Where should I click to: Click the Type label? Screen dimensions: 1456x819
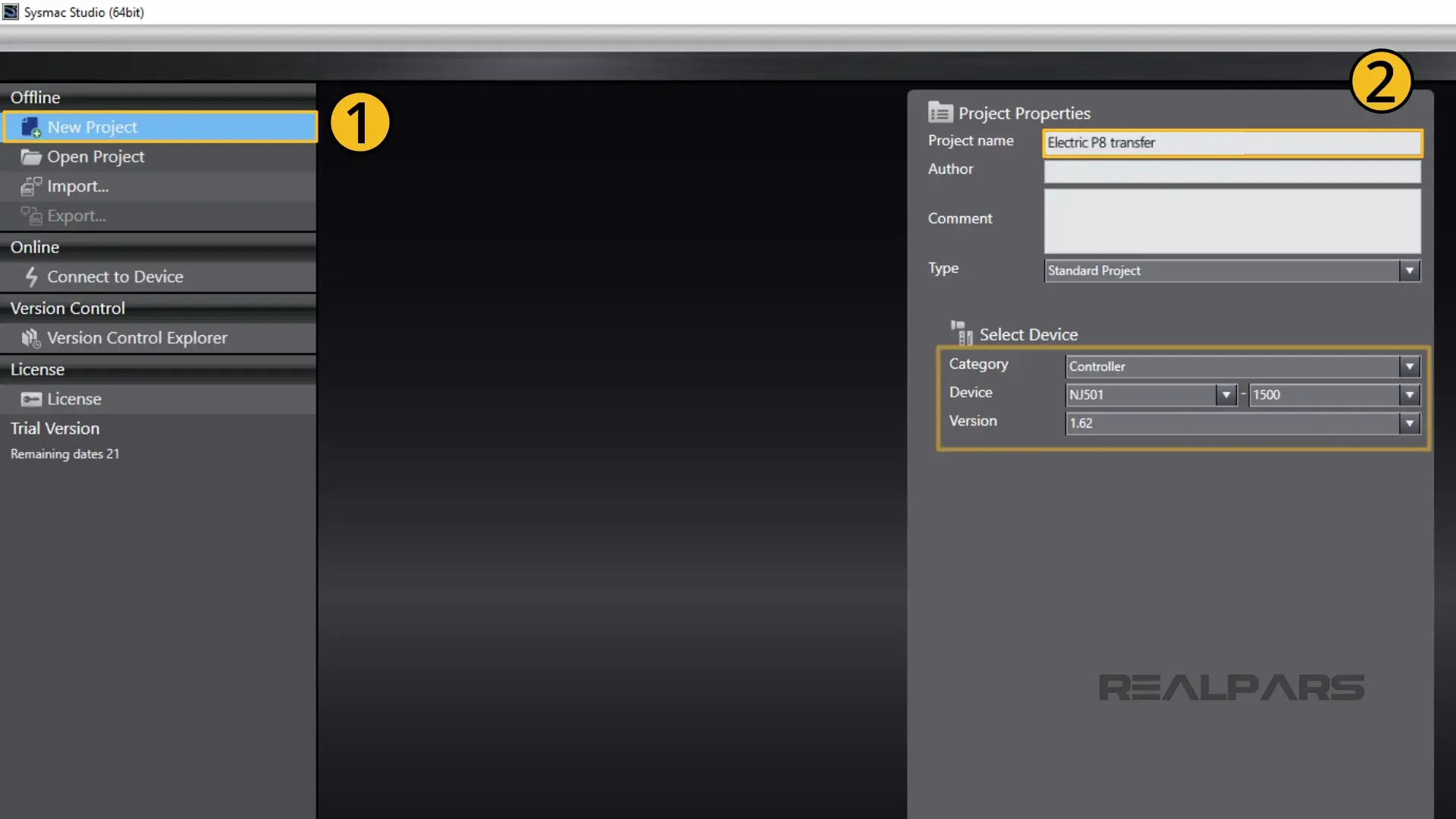click(943, 268)
